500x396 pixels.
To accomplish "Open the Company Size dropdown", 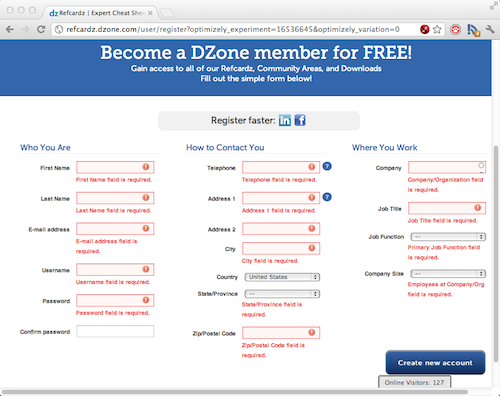I will pyautogui.click(x=448, y=274).
